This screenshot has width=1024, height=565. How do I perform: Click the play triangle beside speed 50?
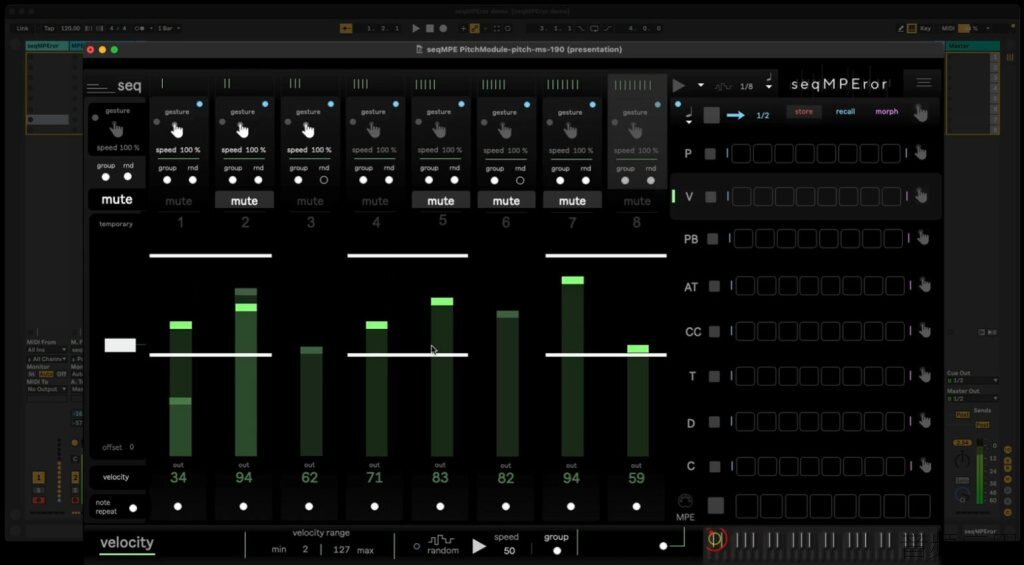pyautogui.click(x=479, y=546)
